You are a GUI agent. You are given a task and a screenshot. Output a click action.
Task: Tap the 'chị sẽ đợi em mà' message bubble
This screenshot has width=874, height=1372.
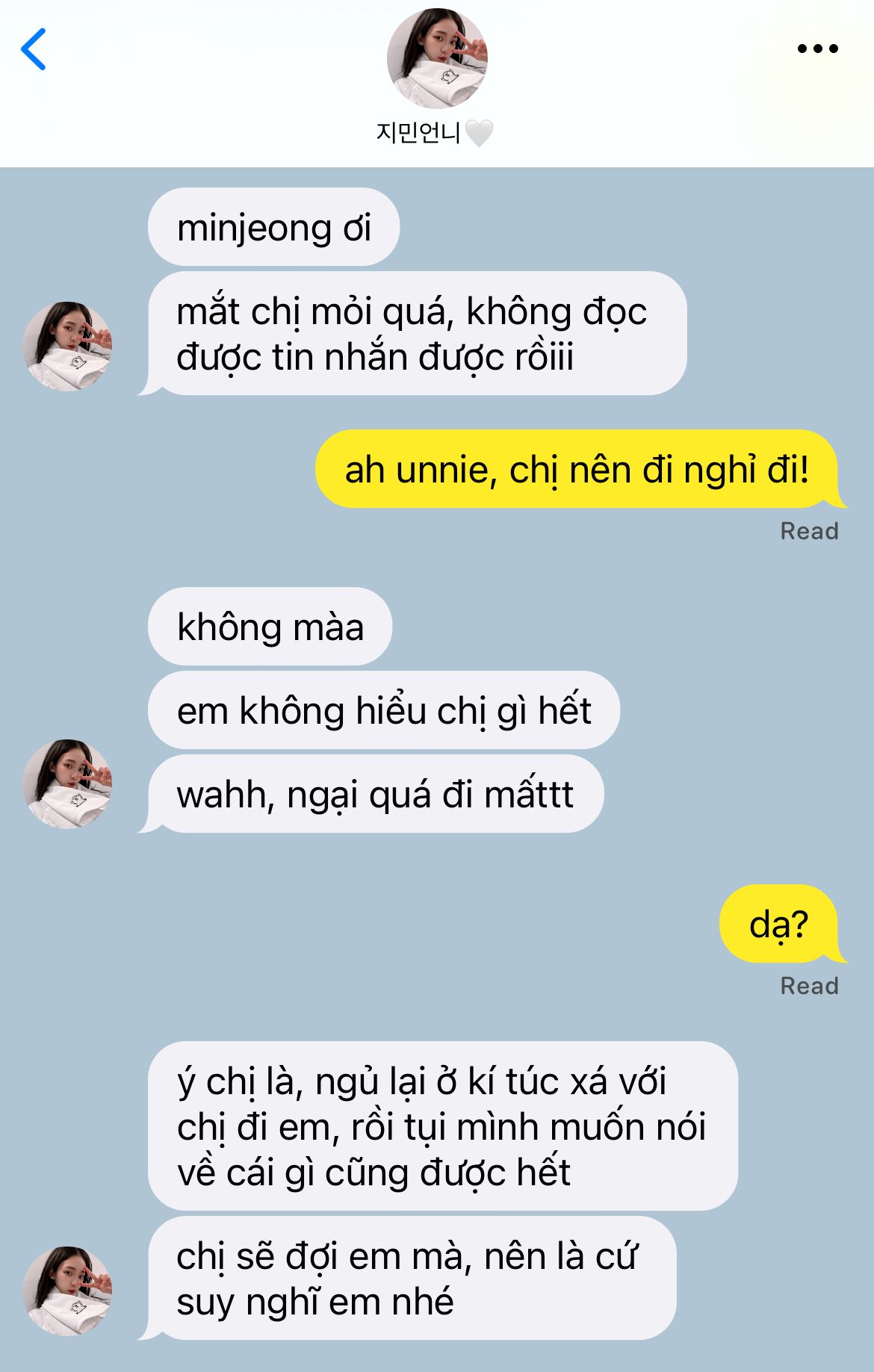(409, 1278)
